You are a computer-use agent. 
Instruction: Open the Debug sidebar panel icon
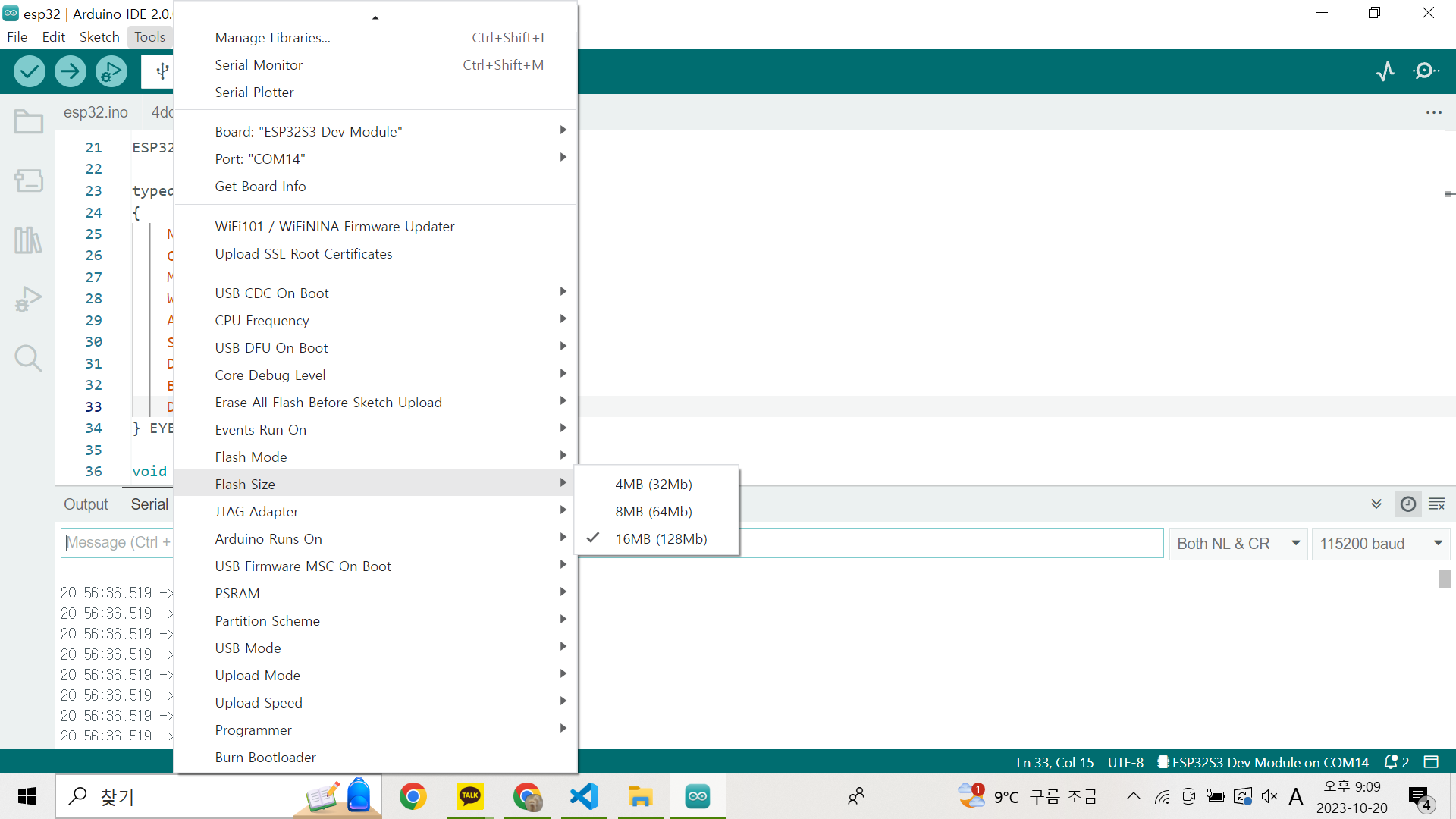pos(29,299)
